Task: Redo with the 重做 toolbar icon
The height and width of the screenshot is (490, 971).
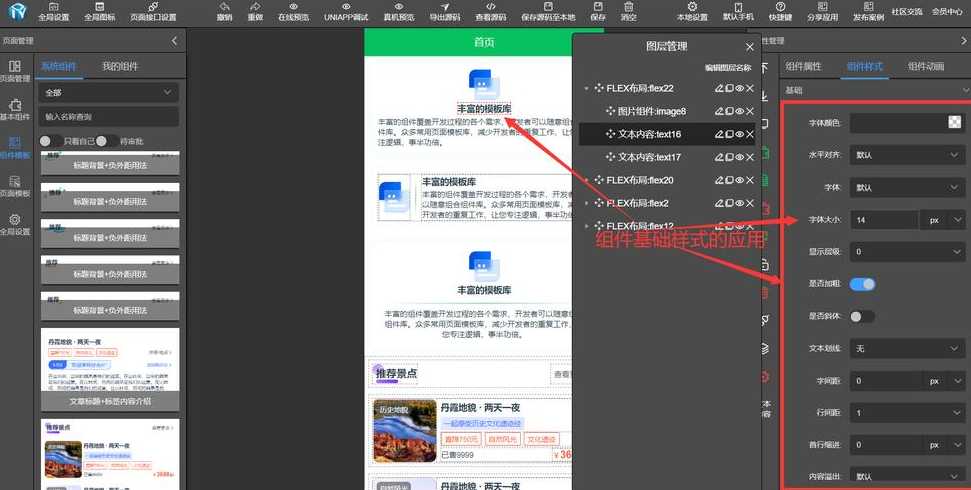Action: (255, 12)
